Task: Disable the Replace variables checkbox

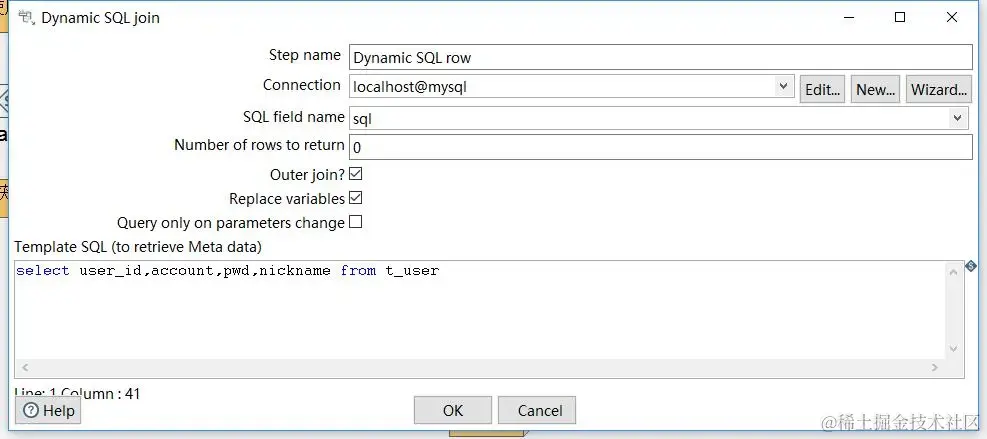Action: tap(356, 198)
